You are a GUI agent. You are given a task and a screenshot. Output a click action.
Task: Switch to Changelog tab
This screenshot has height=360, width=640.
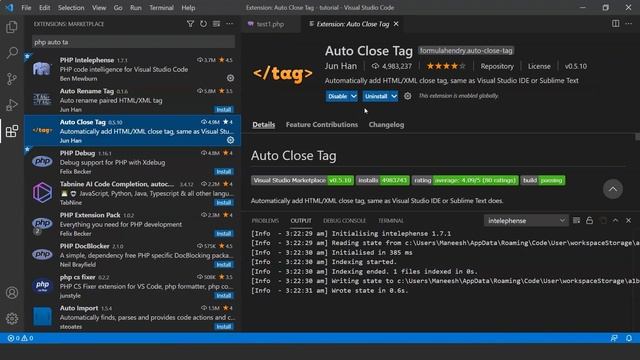(386, 124)
